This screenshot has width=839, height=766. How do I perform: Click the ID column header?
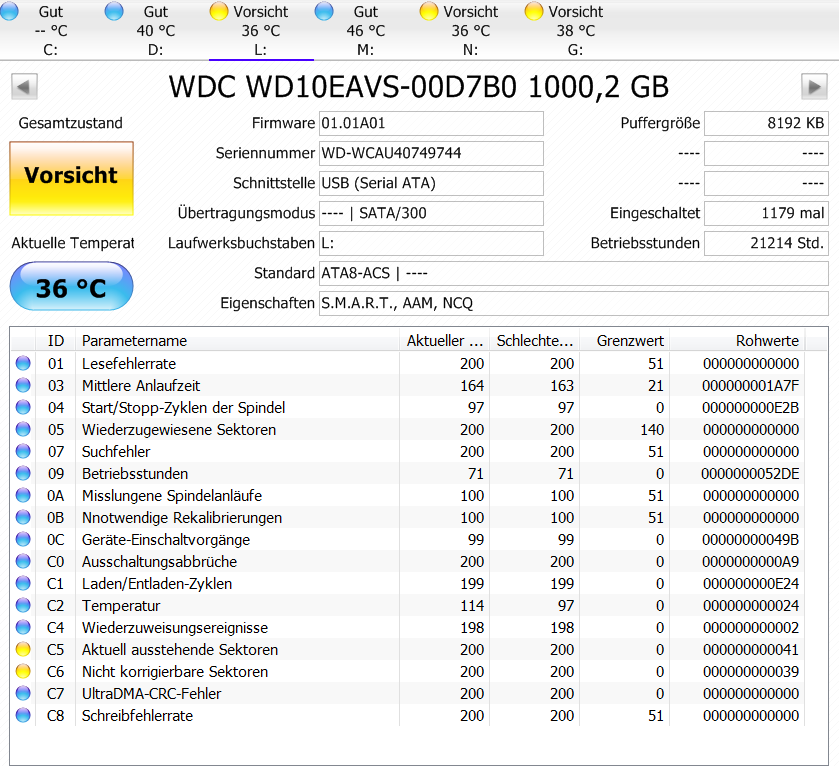pyautogui.click(x=56, y=341)
